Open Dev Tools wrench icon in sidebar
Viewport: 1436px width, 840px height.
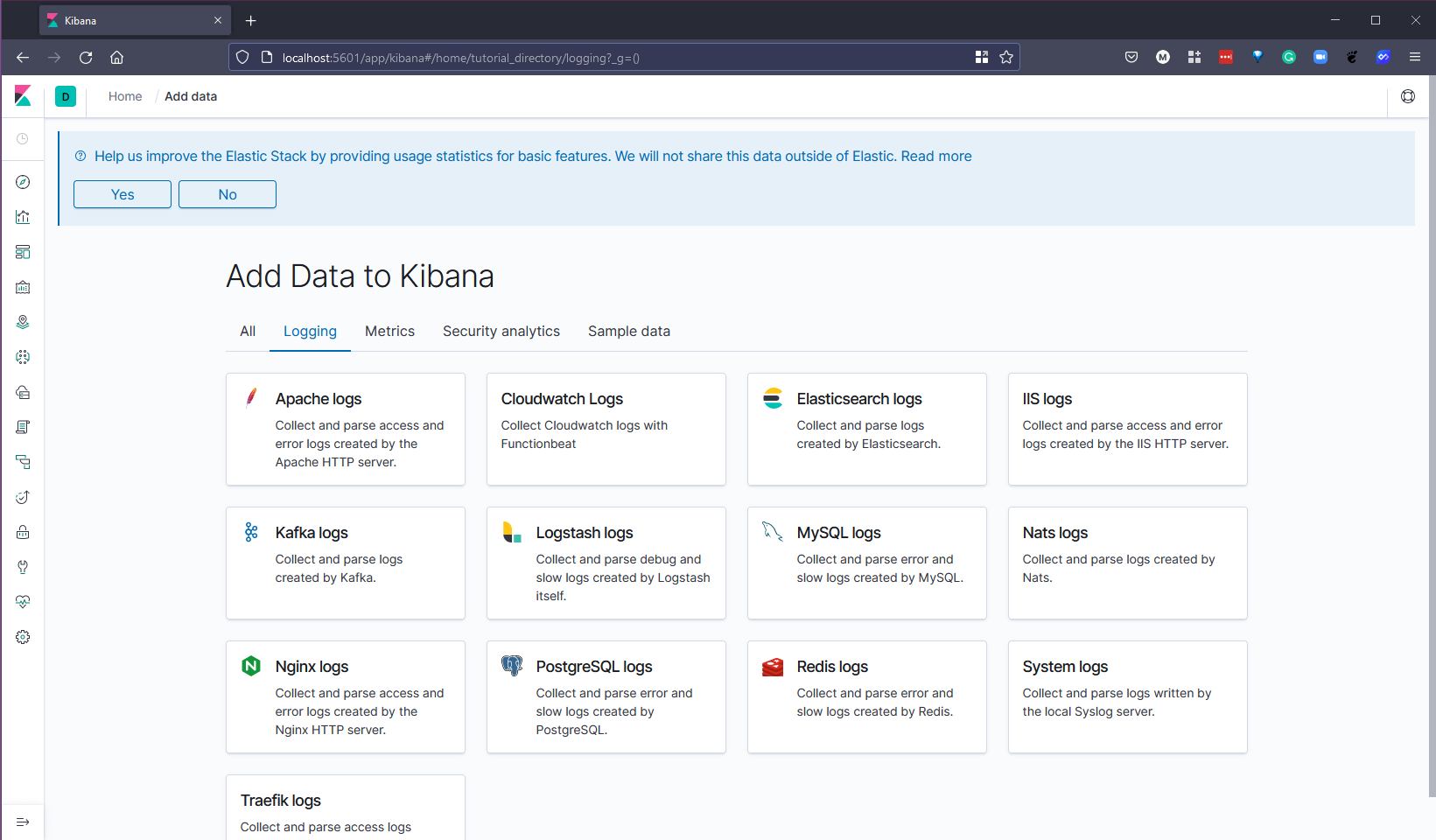point(23,567)
